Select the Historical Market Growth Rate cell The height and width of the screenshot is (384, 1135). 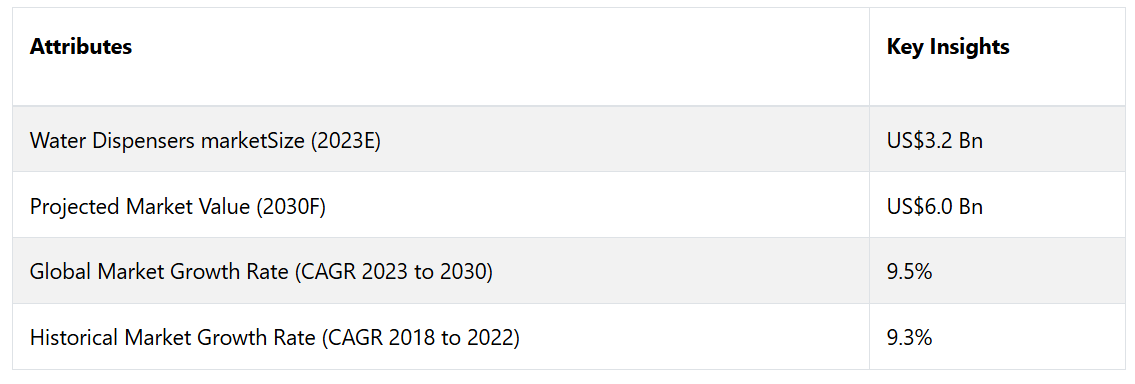(441, 337)
